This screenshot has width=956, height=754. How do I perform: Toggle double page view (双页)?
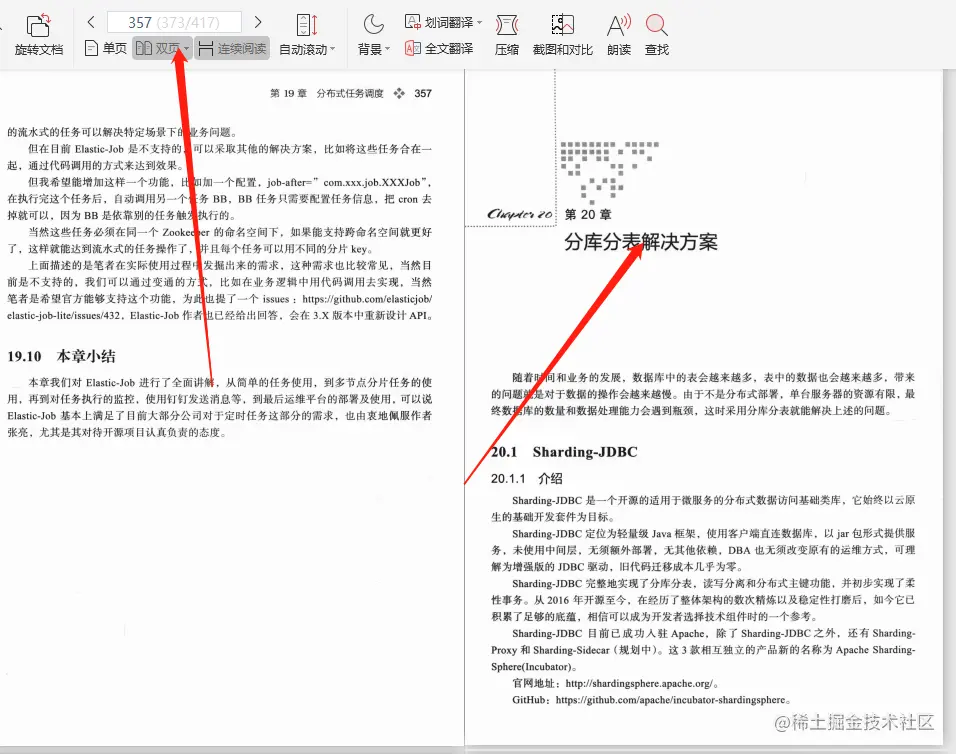coord(157,48)
